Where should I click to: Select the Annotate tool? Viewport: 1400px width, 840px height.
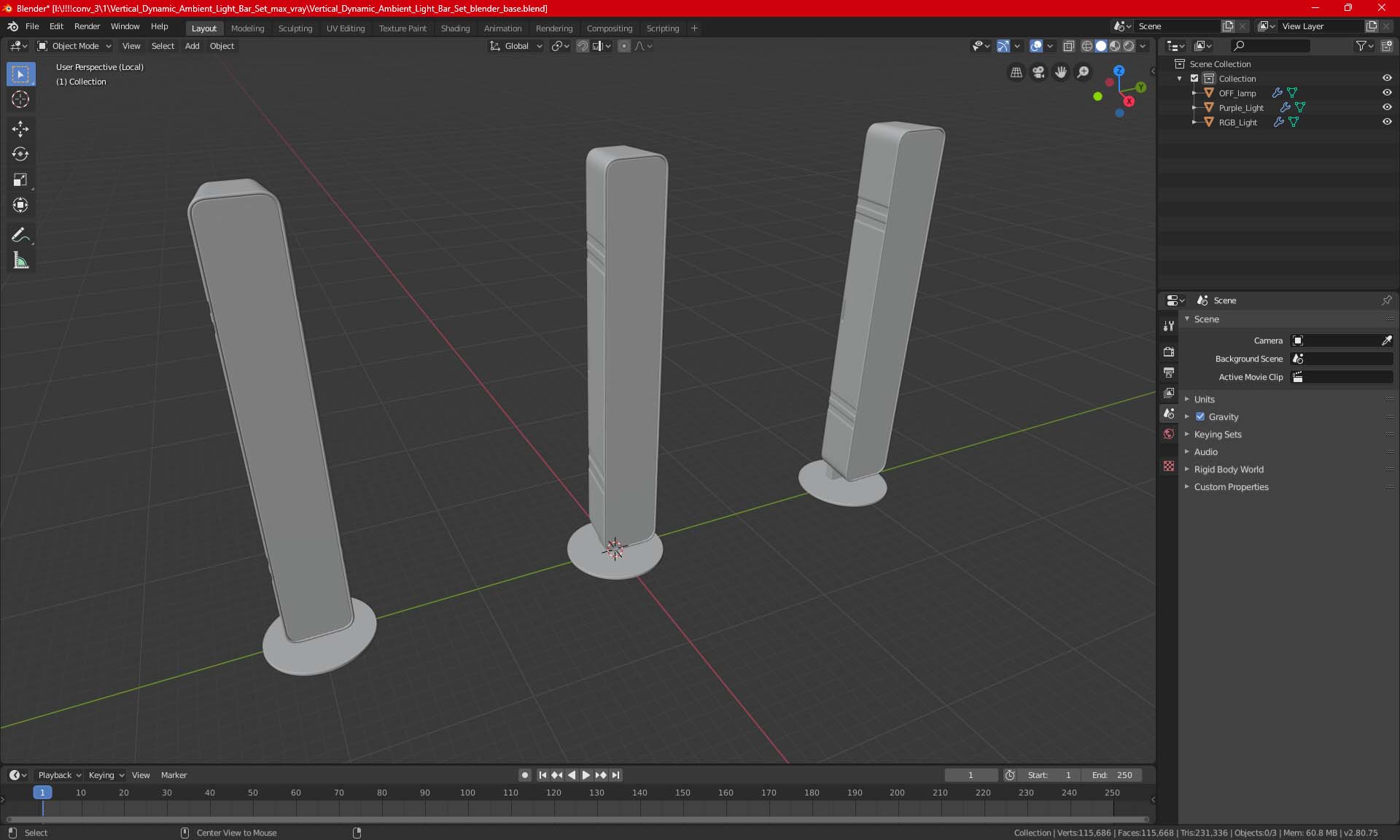20,235
